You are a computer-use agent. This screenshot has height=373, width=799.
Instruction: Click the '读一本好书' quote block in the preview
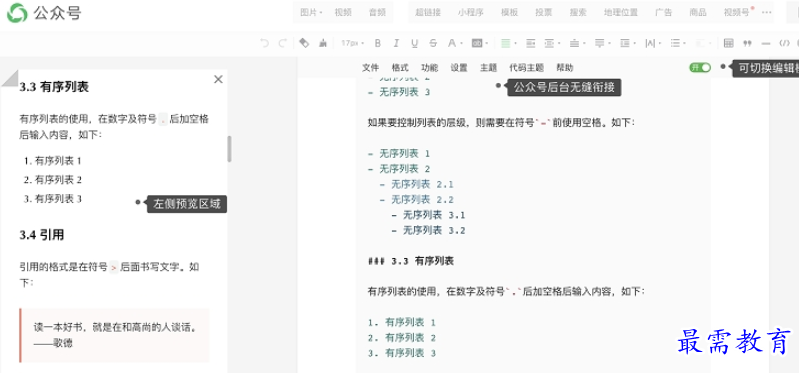coord(114,335)
